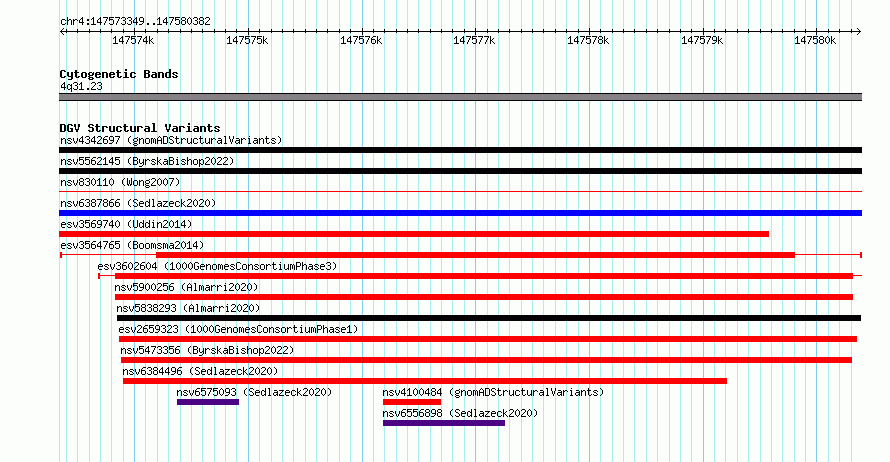Select the red bar under nsv5473356
The height and width of the screenshot is (462, 890).
[x=486, y=360]
